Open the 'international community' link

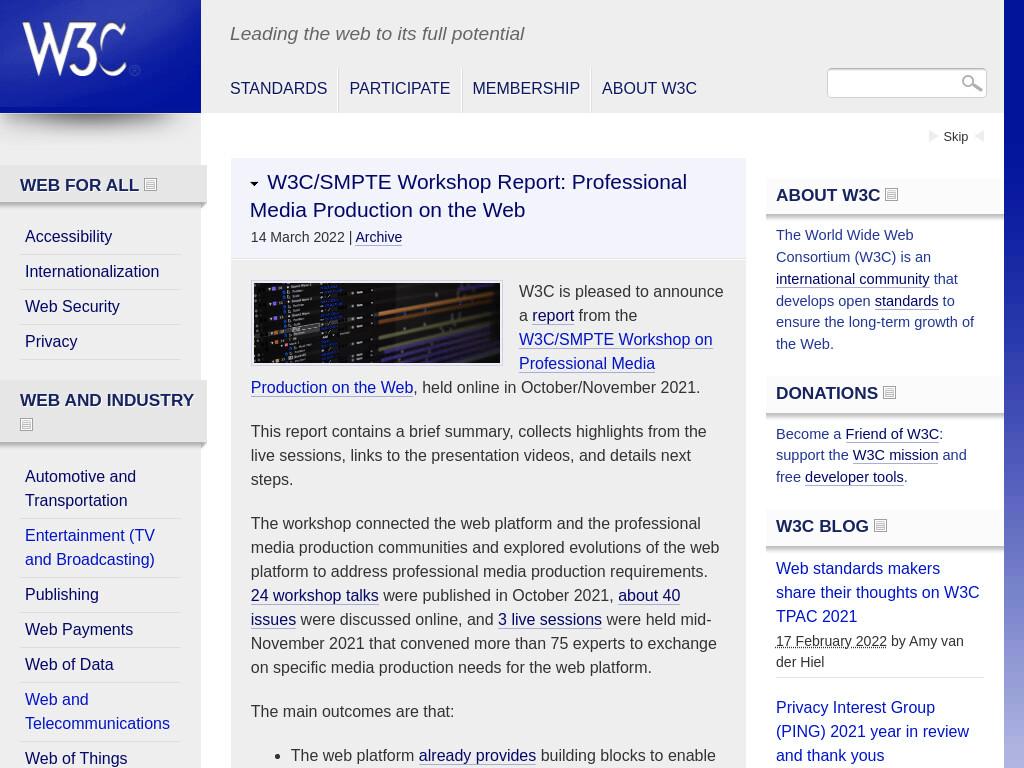click(852, 279)
